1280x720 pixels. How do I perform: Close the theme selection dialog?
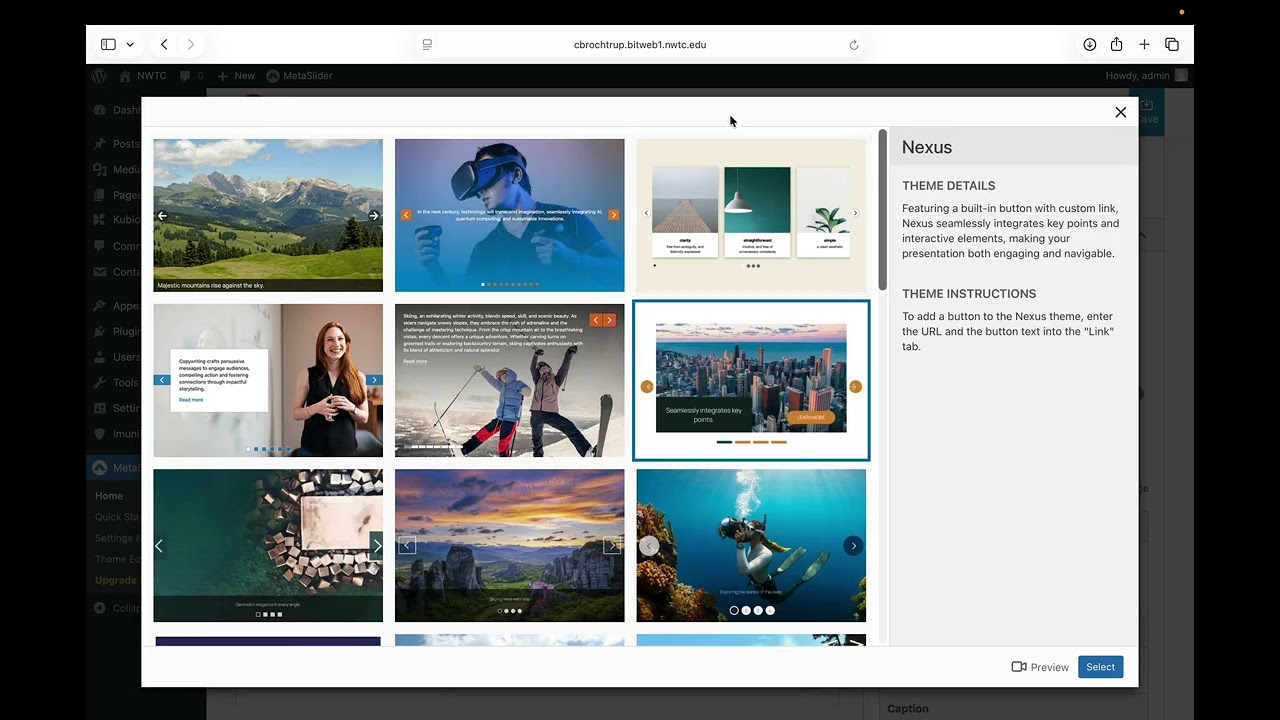[1121, 112]
